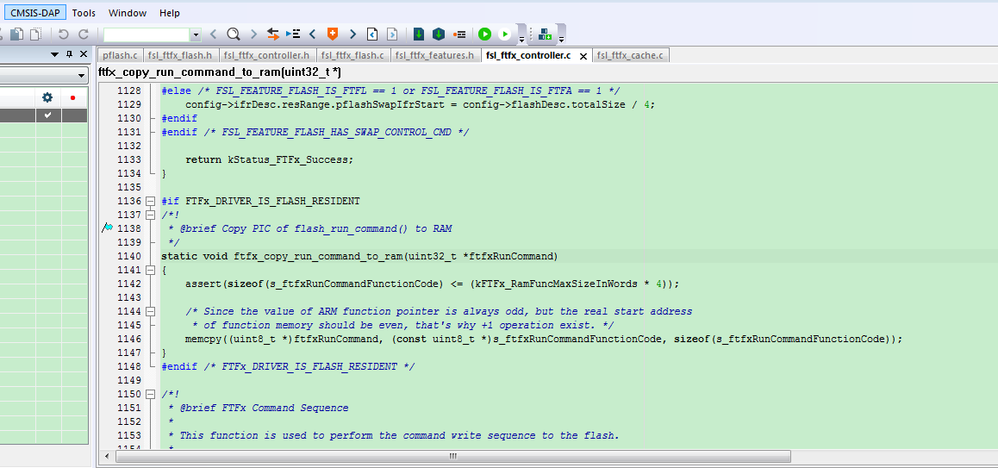Click the text 'return kStatus_FTFx_Success;'
998x468 pixels.
click(269, 159)
